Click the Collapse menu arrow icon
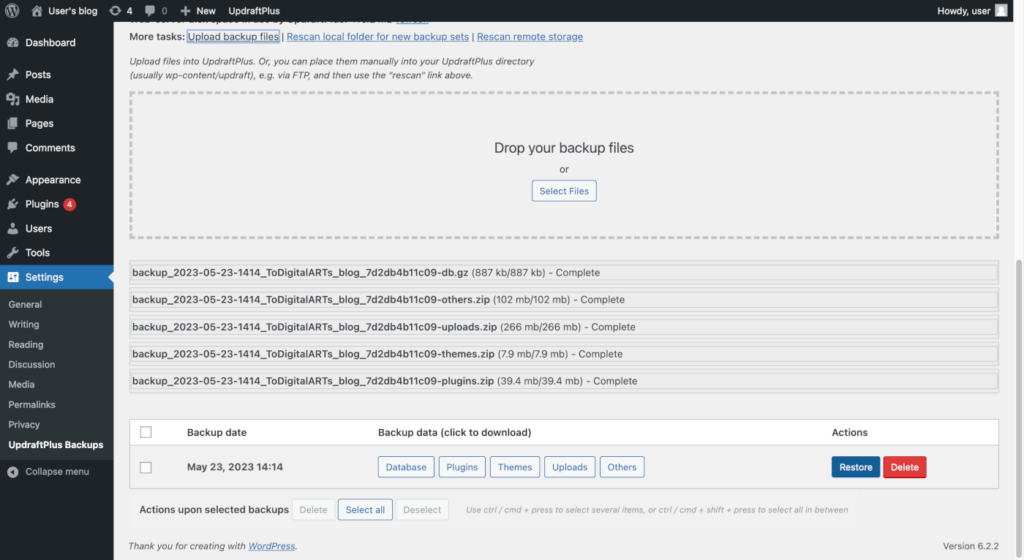Screen dimensions: 1024x560 point(12,472)
